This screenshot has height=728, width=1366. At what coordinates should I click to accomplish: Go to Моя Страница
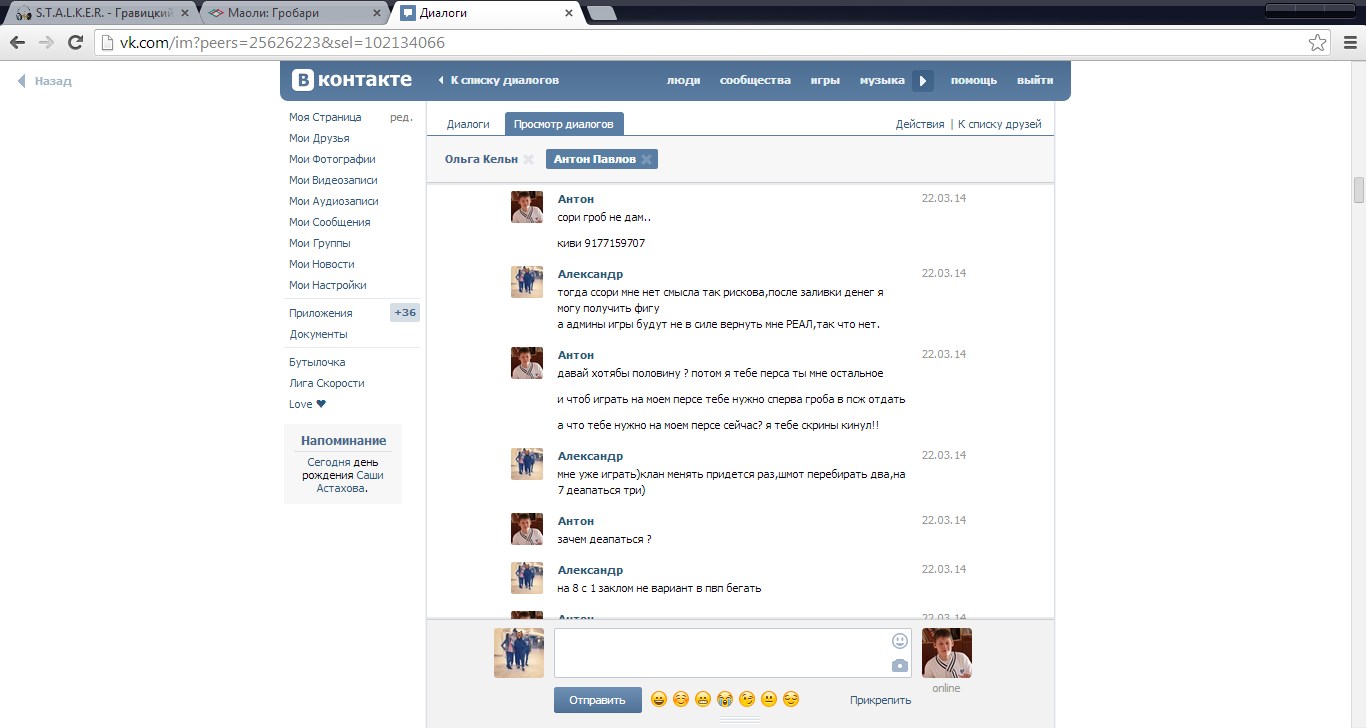pos(325,117)
